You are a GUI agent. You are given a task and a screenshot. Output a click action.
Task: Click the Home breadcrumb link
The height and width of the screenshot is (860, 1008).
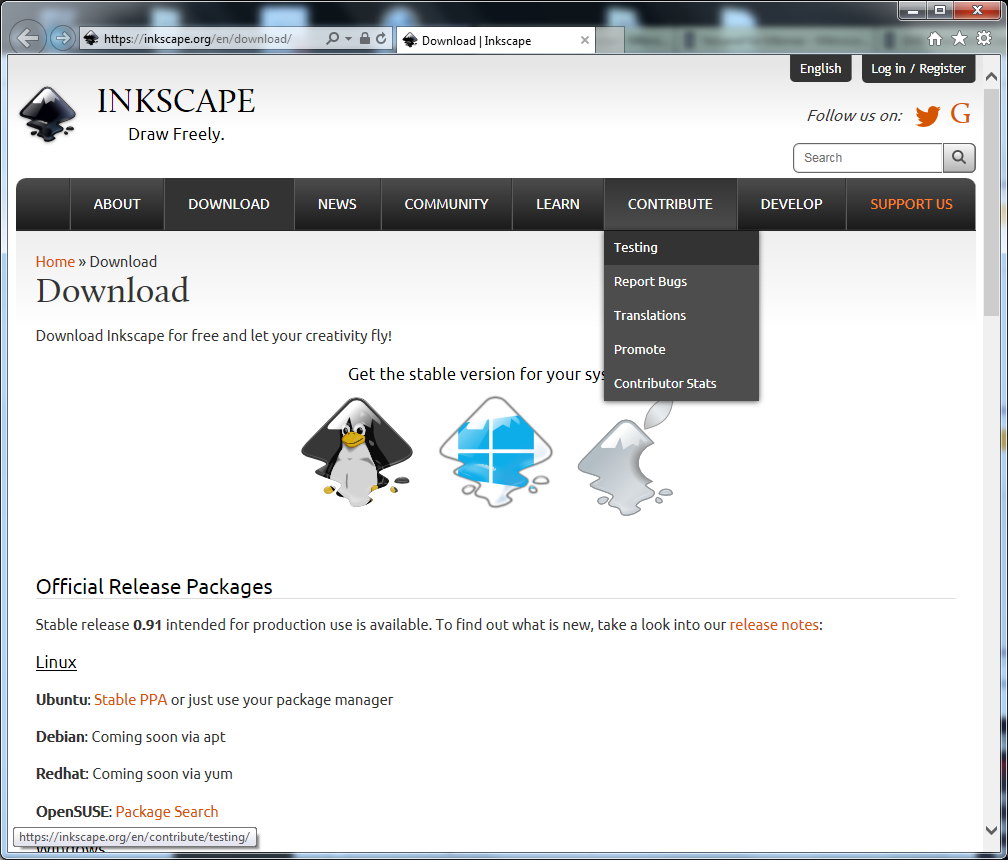click(x=55, y=262)
